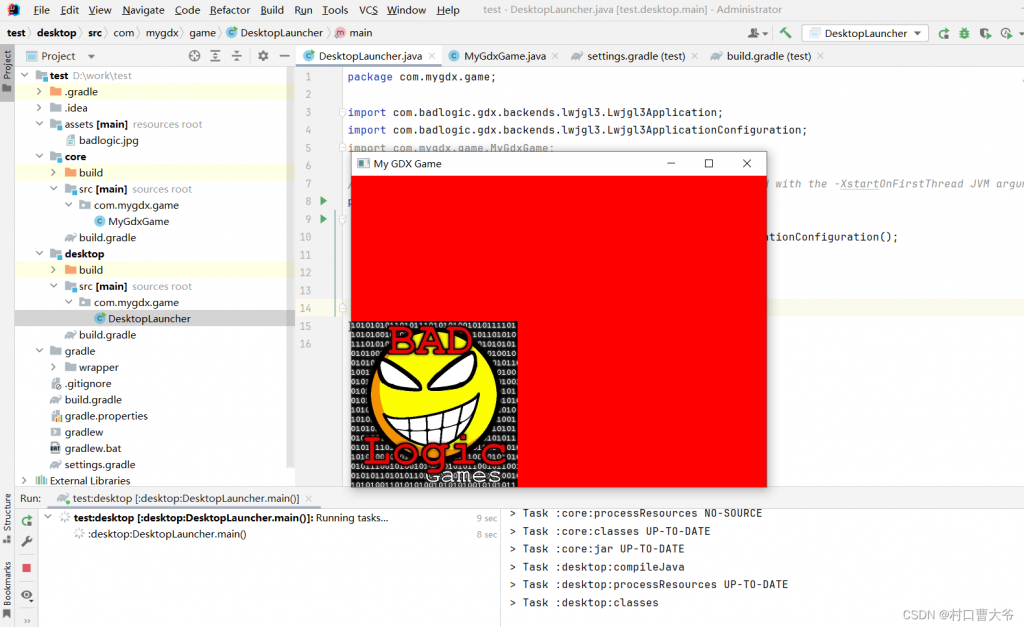Image resolution: width=1024 pixels, height=627 pixels.
Task: Click the Build Project hammer icon
Action: [786, 33]
